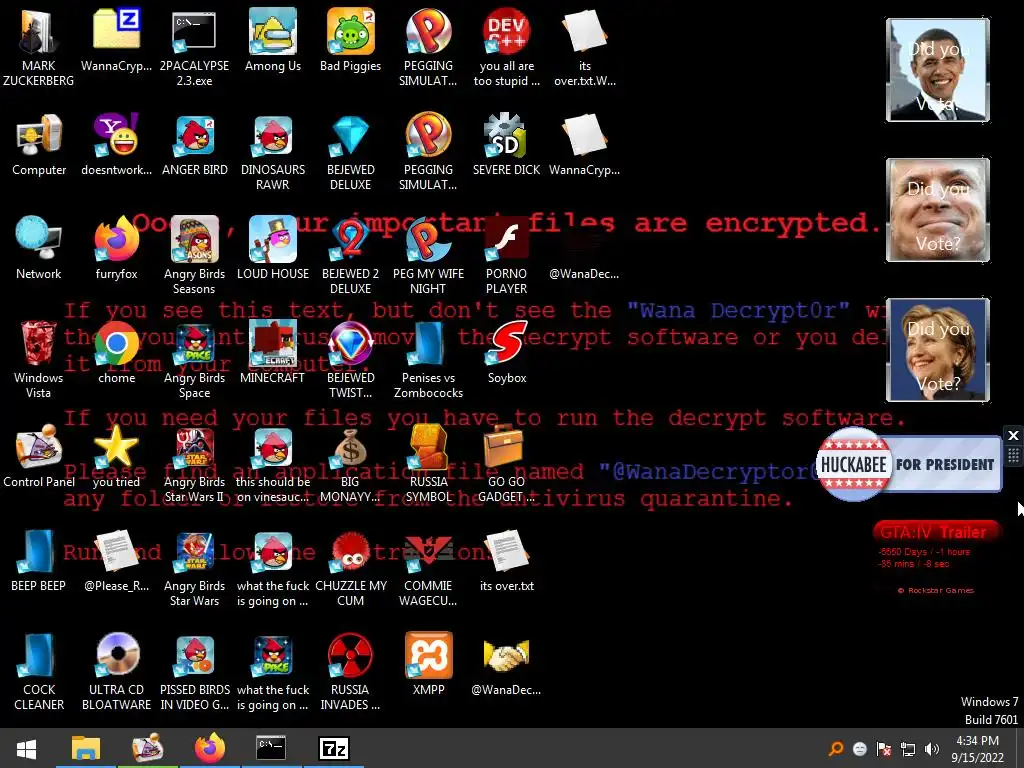The image size is (1024, 768).
Task: Close the Huckabee gadget with X
Action: (1013, 435)
